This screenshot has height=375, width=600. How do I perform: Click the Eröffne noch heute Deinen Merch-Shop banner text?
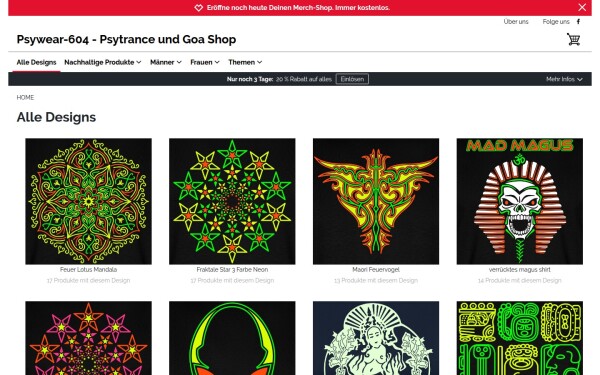pyautogui.click(x=298, y=8)
